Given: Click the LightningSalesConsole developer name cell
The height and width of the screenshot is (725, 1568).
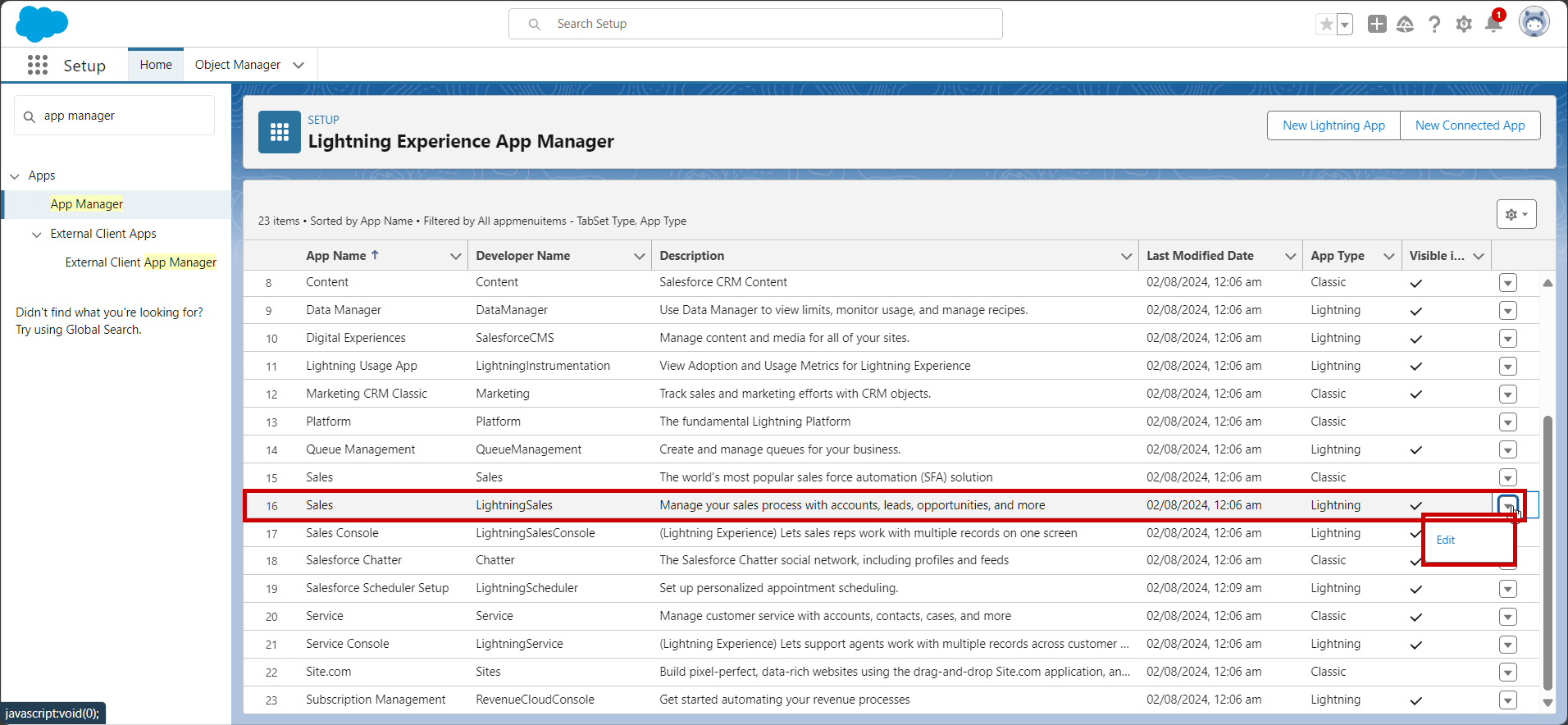Looking at the screenshot, I should pyautogui.click(x=536, y=533).
